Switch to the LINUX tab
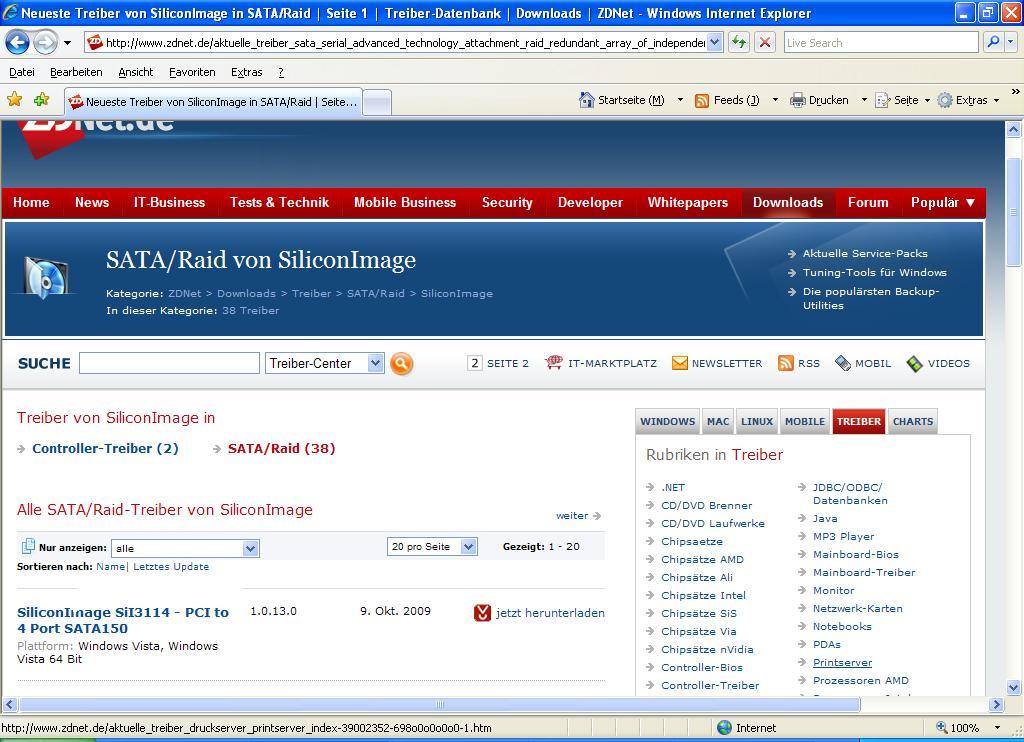This screenshot has height=742, width=1024. pyautogui.click(x=757, y=421)
